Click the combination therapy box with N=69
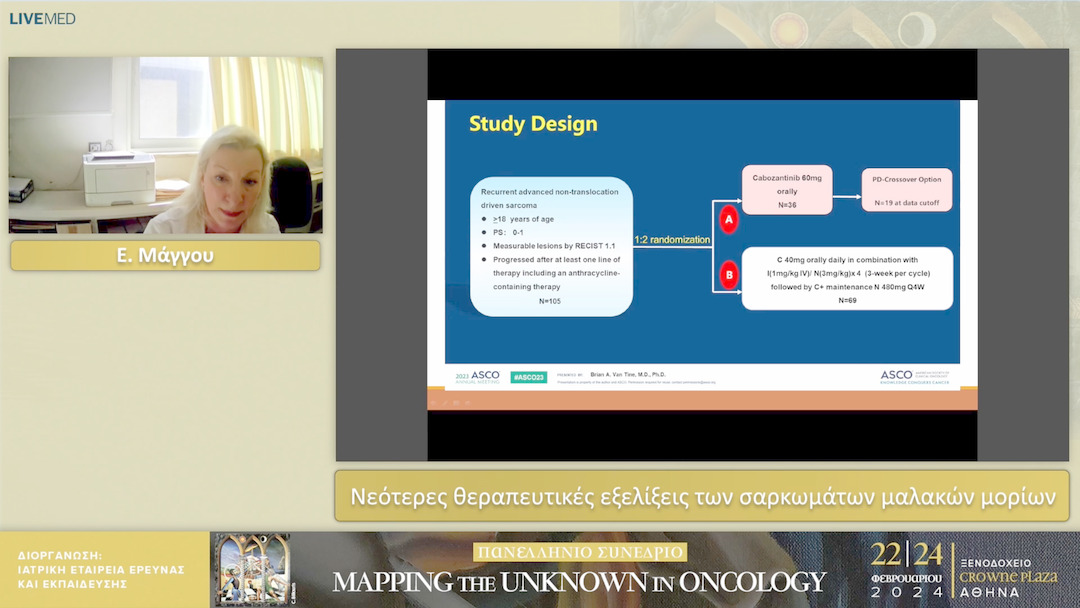 click(x=846, y=279)
